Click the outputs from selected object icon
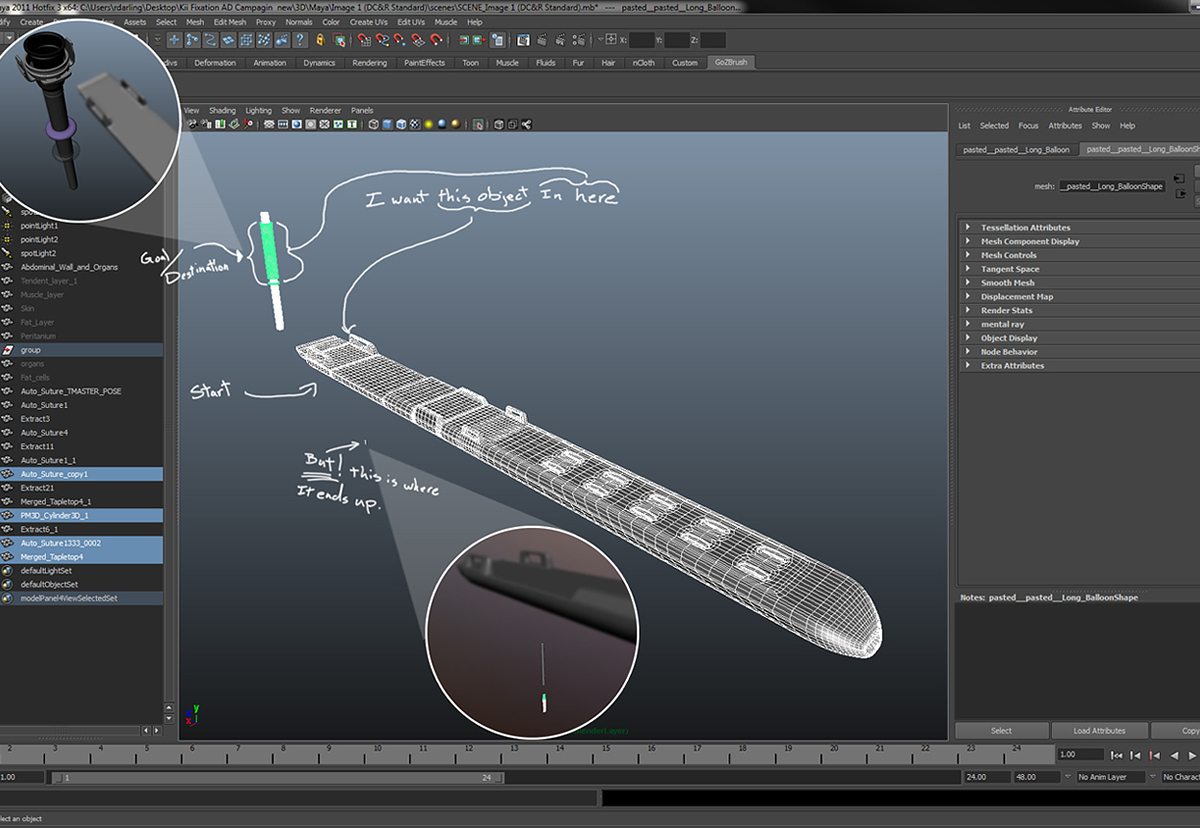The width and height of the screenshot is (1200, 828). 478,40
